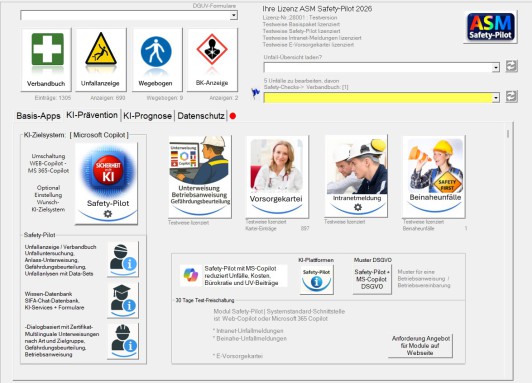Open the KI-Plattformen Safety-Pilot info button

[x=317, y=280]
